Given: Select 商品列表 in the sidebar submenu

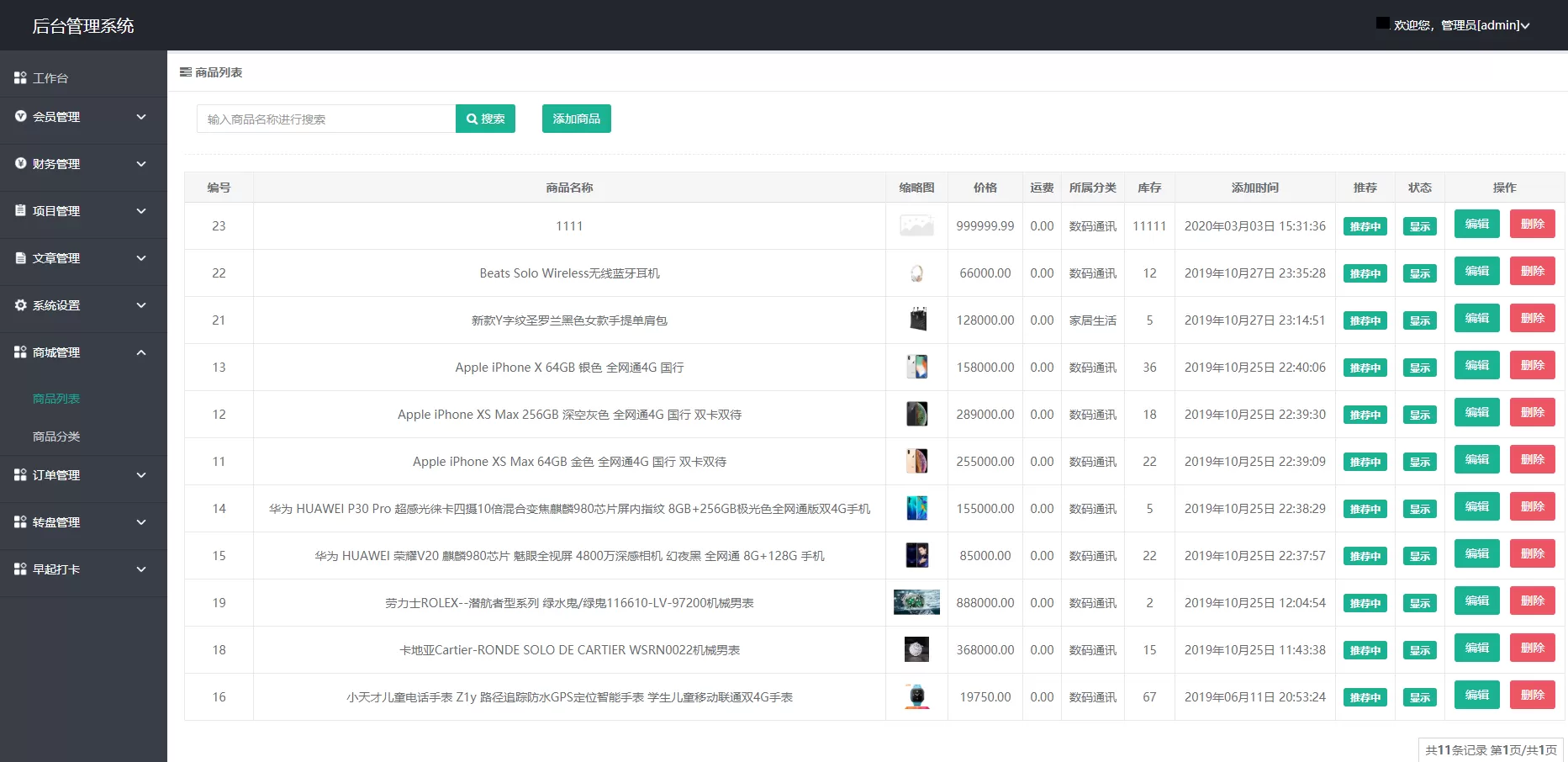Looking at the screenshot, I should (56, 399).
